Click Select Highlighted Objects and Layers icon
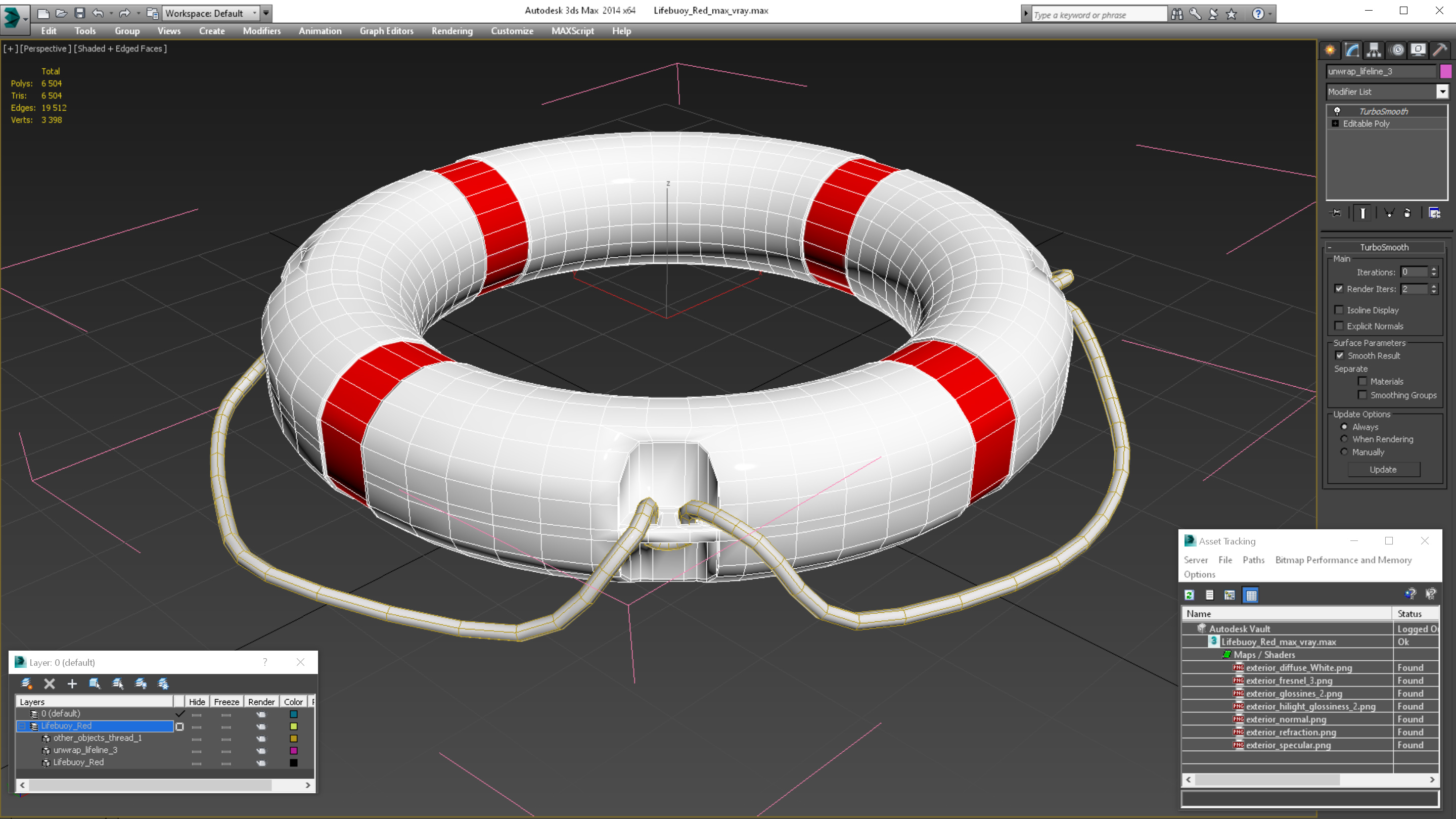Viewport: 1456px width, 819px height. (x=95, y=684)
